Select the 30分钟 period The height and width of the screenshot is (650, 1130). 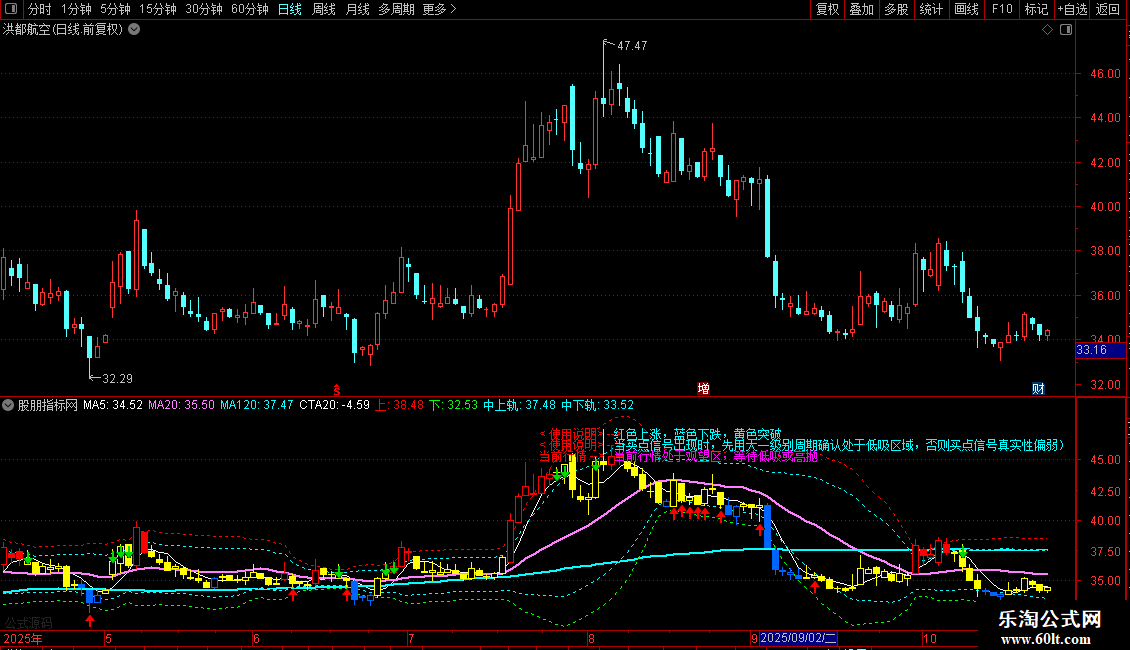tap(204, 9)
